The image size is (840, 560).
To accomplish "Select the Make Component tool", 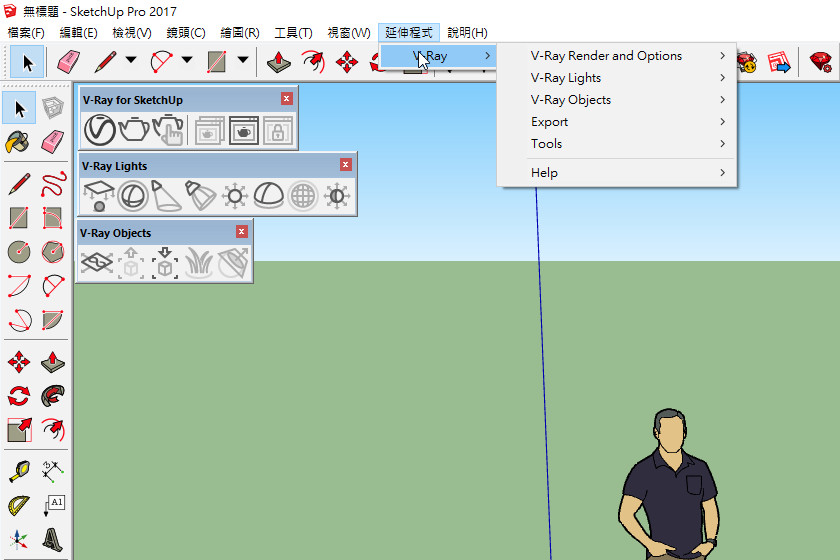I will point(53,108).
